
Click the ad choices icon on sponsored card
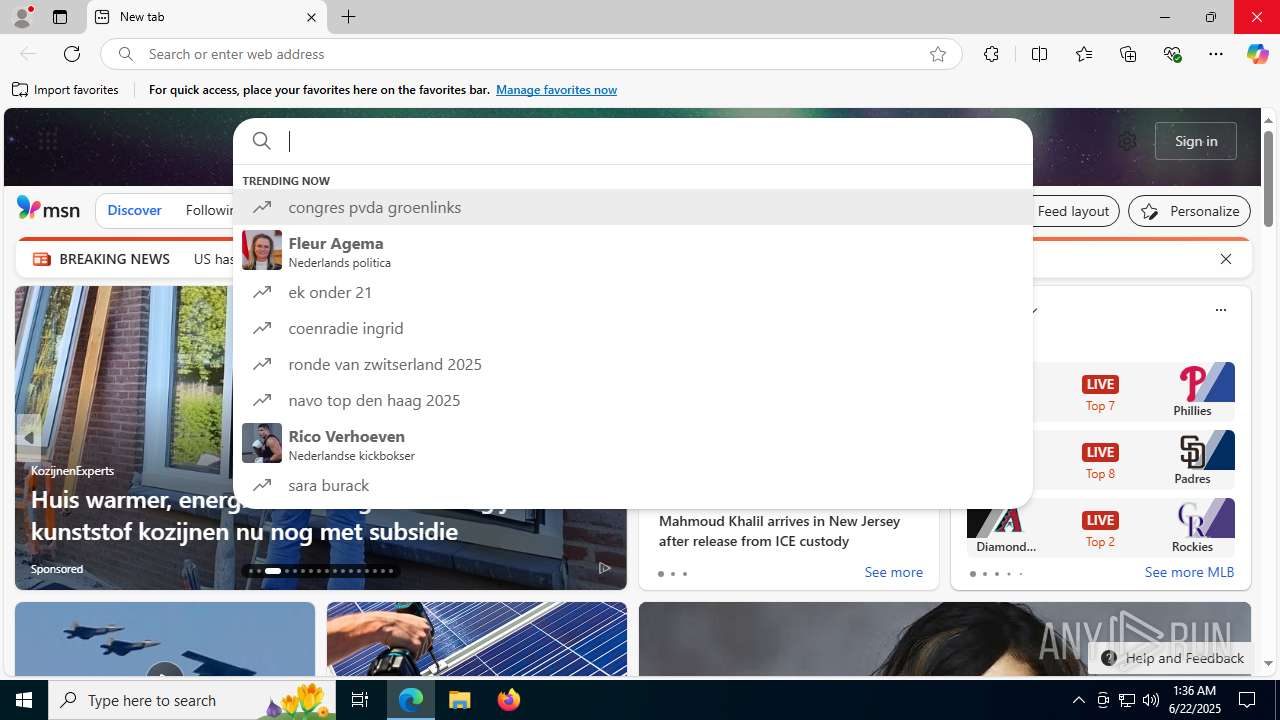(604, 567)
